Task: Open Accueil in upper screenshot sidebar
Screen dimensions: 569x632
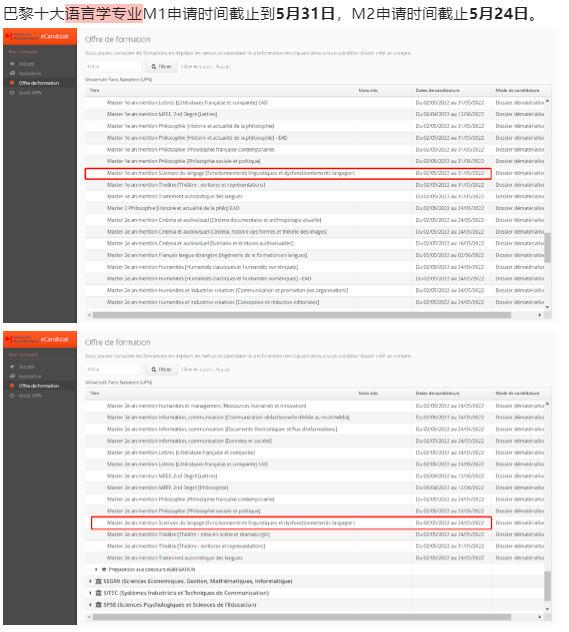Action: (x=27, y=64)
